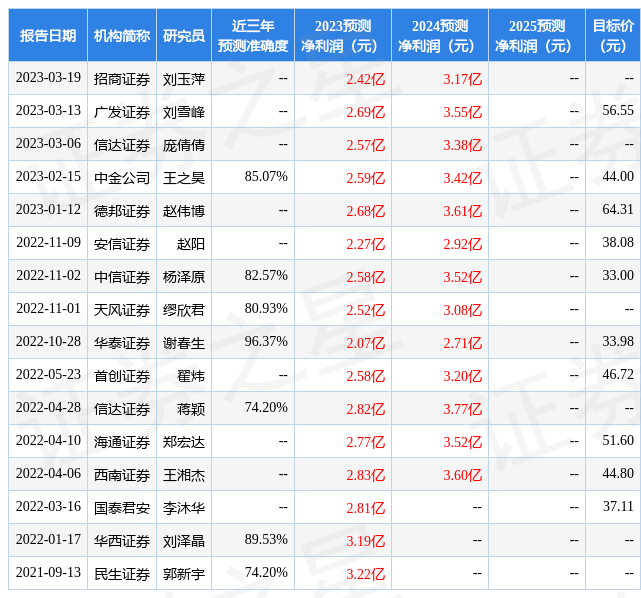Select the date cell 2022-11-09
The height and width of the screenshot is (598, 641).
pyautogui.click(x=48, y=242)
